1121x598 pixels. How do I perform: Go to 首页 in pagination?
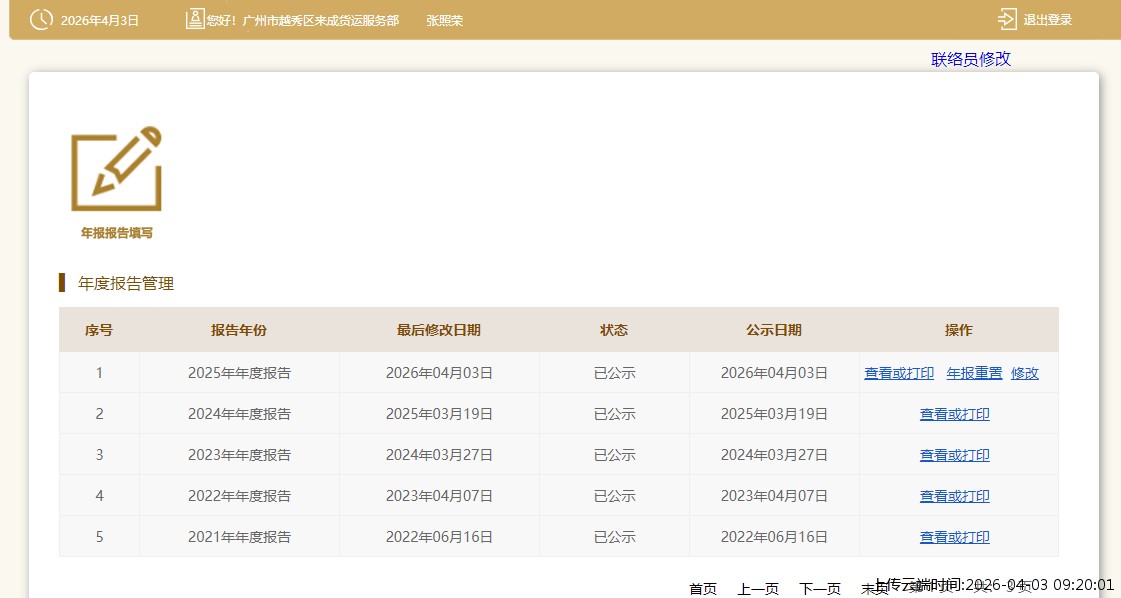[x=703, y=588]
